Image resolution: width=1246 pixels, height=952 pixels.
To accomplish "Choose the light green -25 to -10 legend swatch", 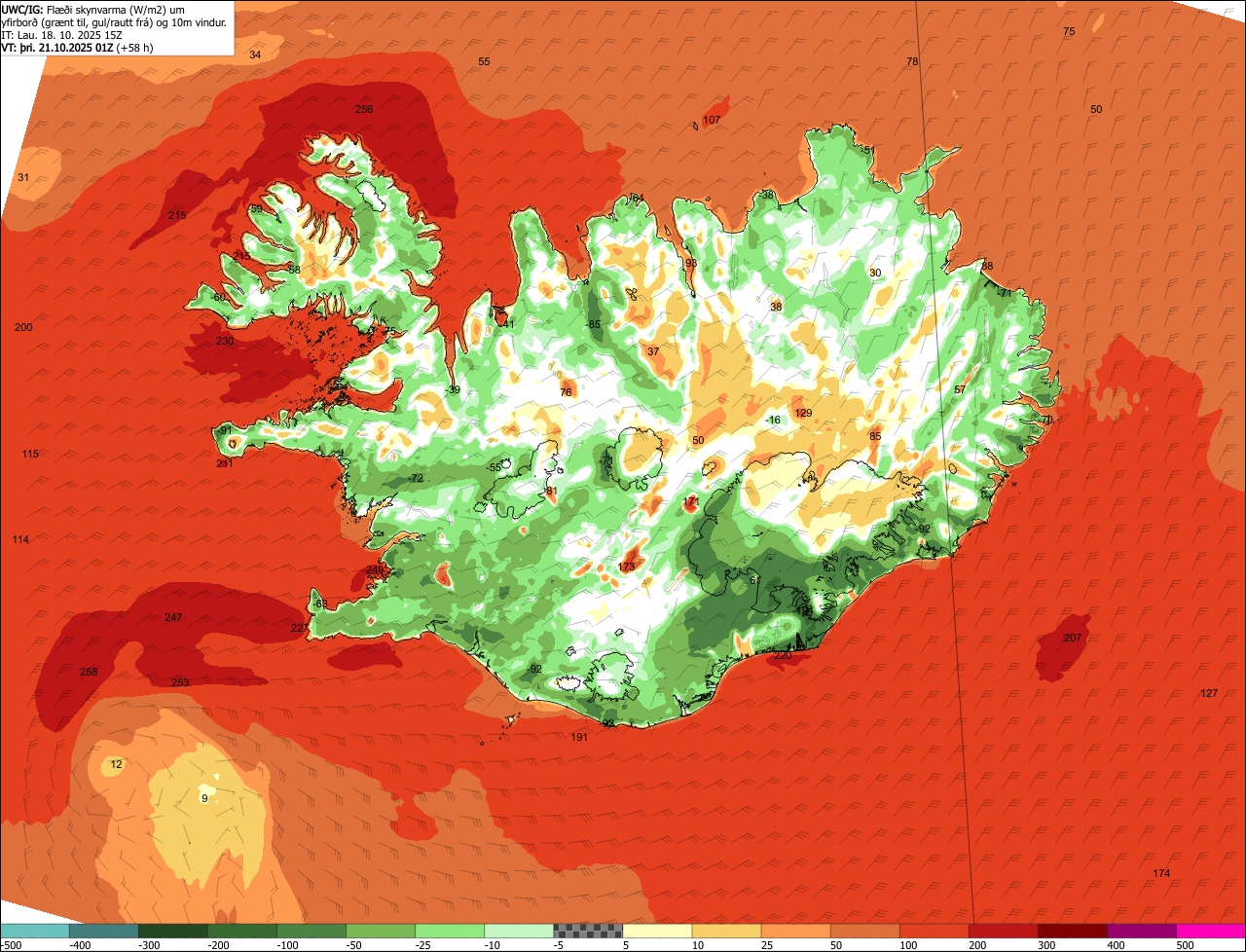I will point(450,931).
